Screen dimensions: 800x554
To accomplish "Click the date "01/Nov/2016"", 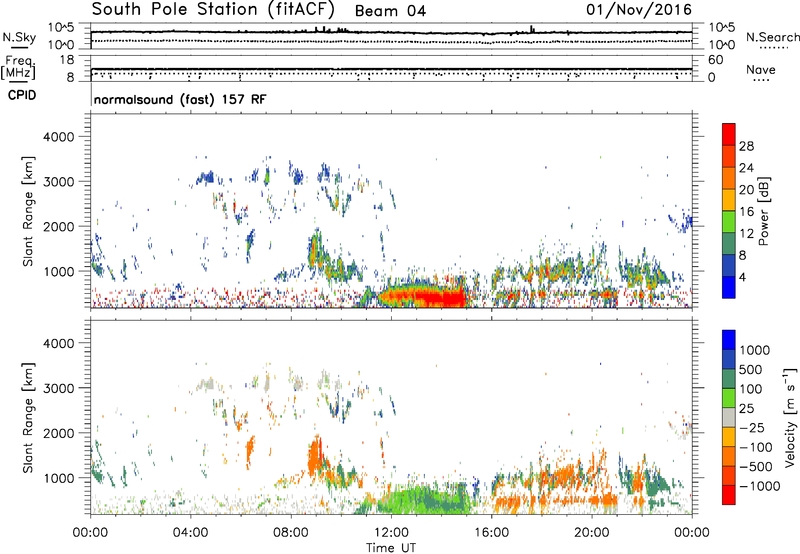I will pyautogui.click(x=639, y=10).
